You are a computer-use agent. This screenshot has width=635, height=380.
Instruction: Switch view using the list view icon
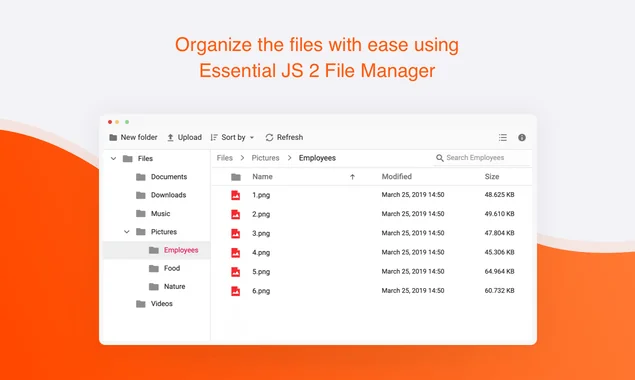(503, 137)
